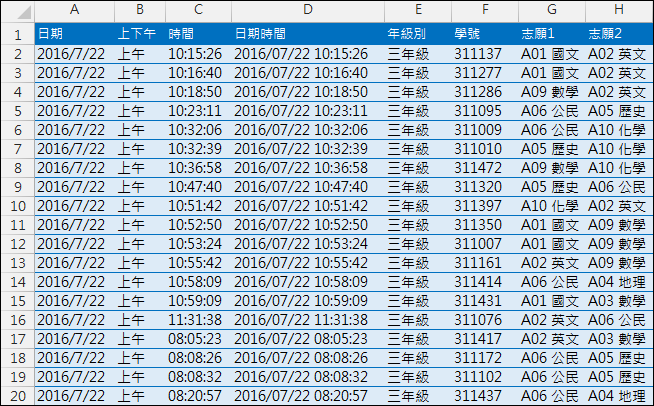
Task: Select student number 311102
Action: (485, 377)
